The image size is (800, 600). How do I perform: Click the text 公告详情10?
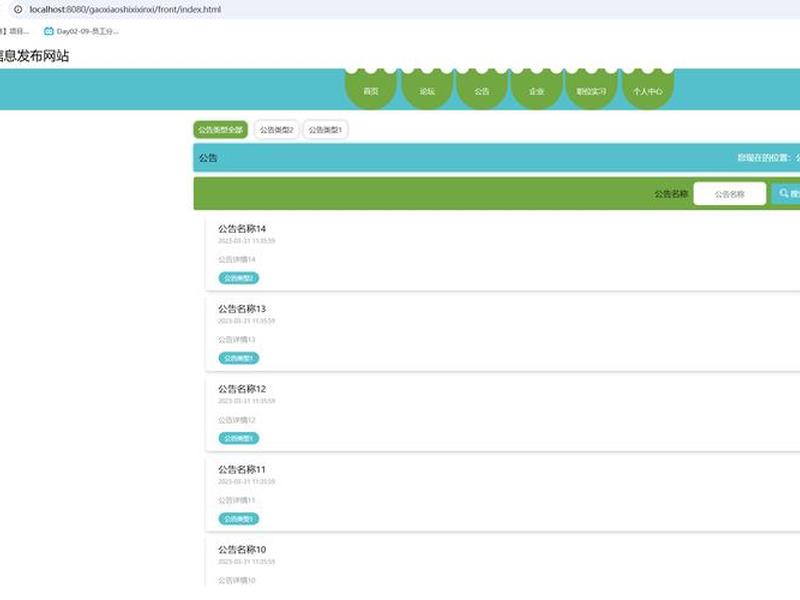[237, 580]
